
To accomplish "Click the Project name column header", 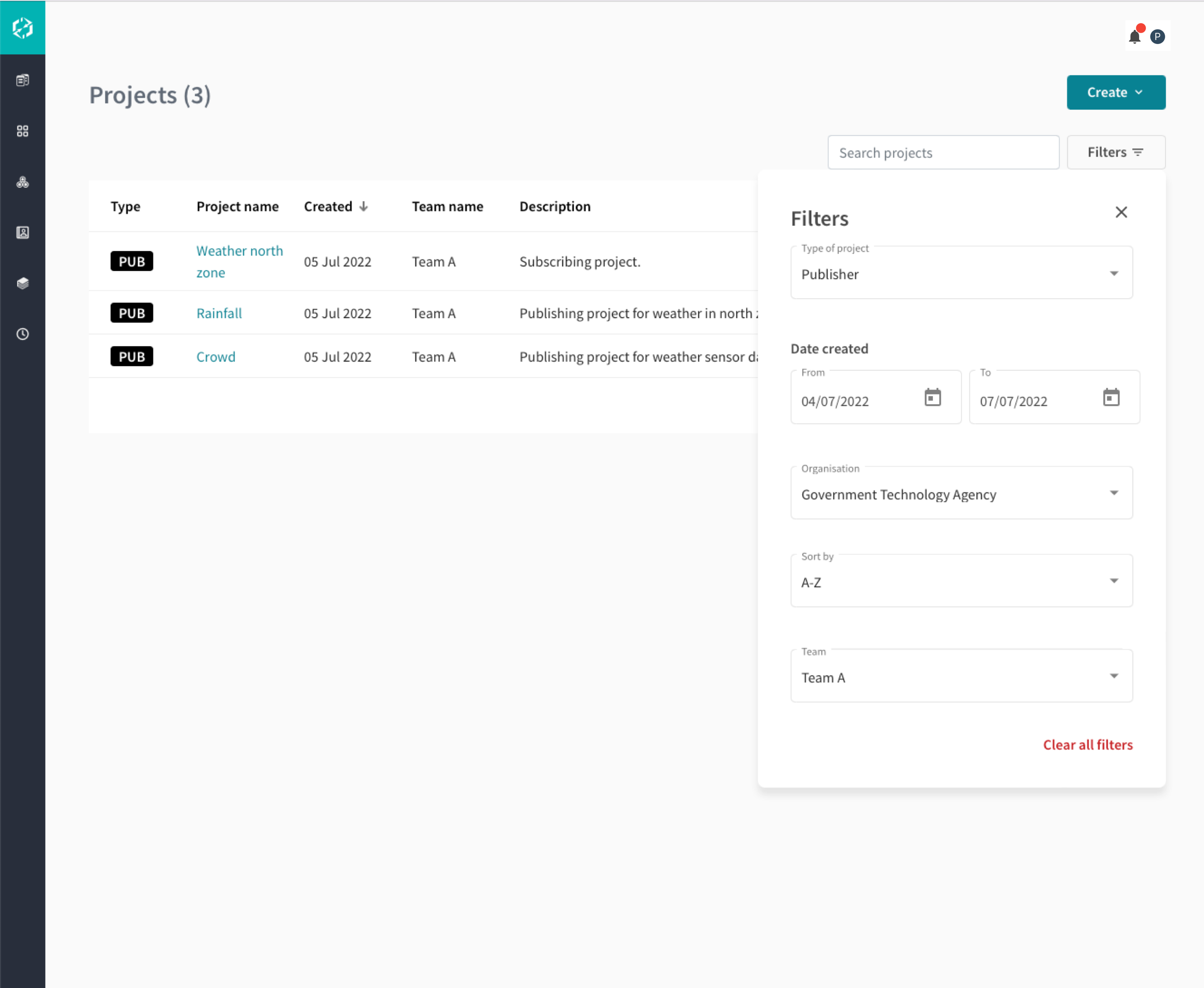I will (x=237, y=207).
